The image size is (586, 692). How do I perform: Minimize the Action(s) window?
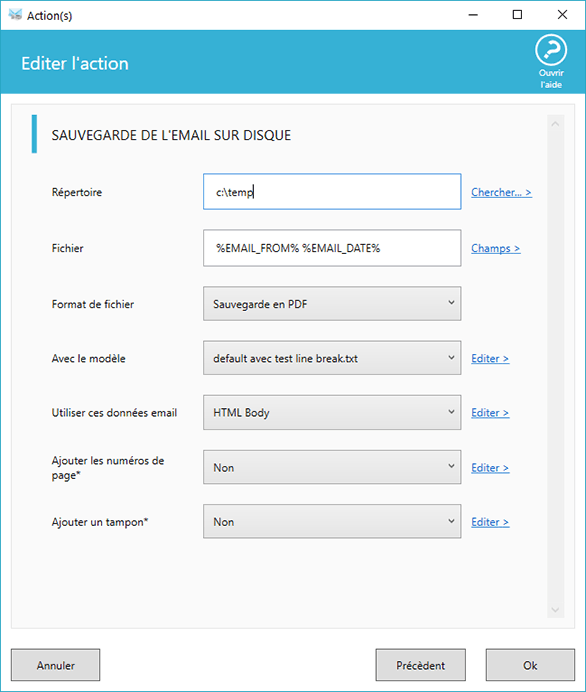(x=473, y=15)
